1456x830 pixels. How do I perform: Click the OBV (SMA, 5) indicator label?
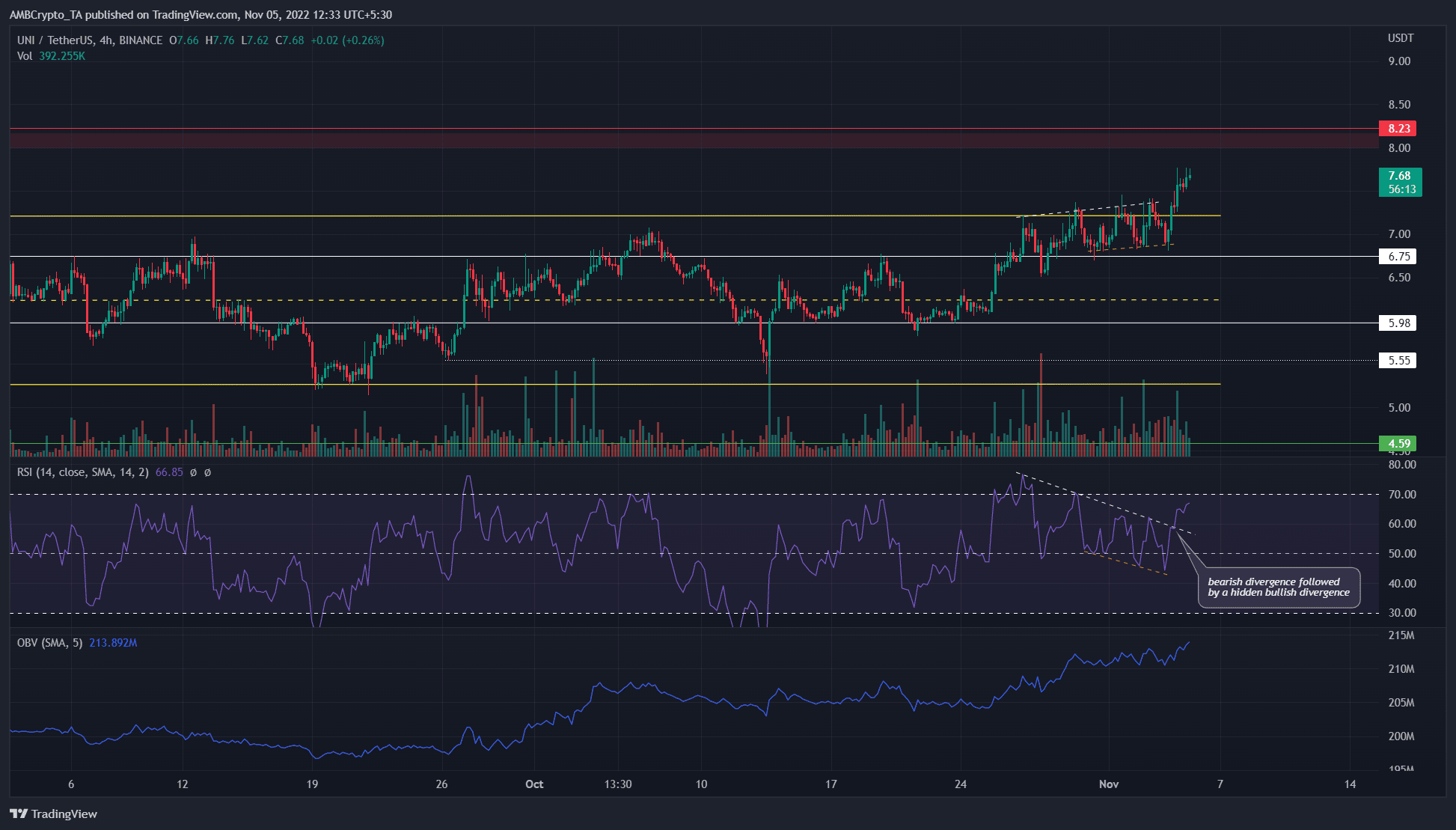(49, 643)
